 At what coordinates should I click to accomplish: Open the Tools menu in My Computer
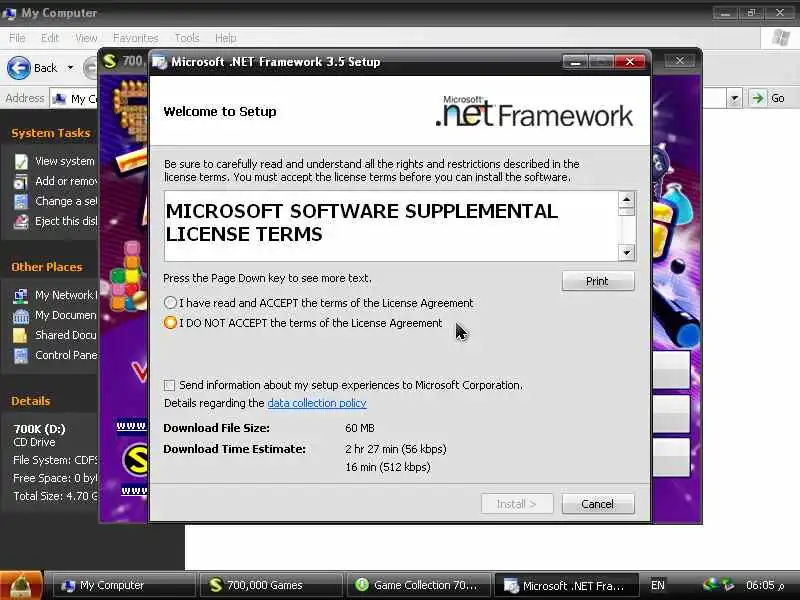tap(187, 38)
